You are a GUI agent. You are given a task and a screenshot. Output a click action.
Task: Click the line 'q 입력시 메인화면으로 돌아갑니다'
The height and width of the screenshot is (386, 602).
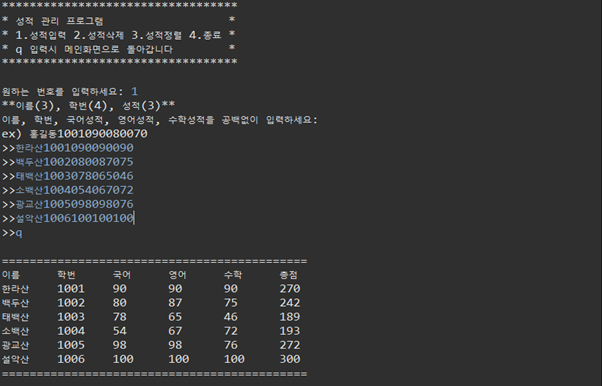coord(94,50)
